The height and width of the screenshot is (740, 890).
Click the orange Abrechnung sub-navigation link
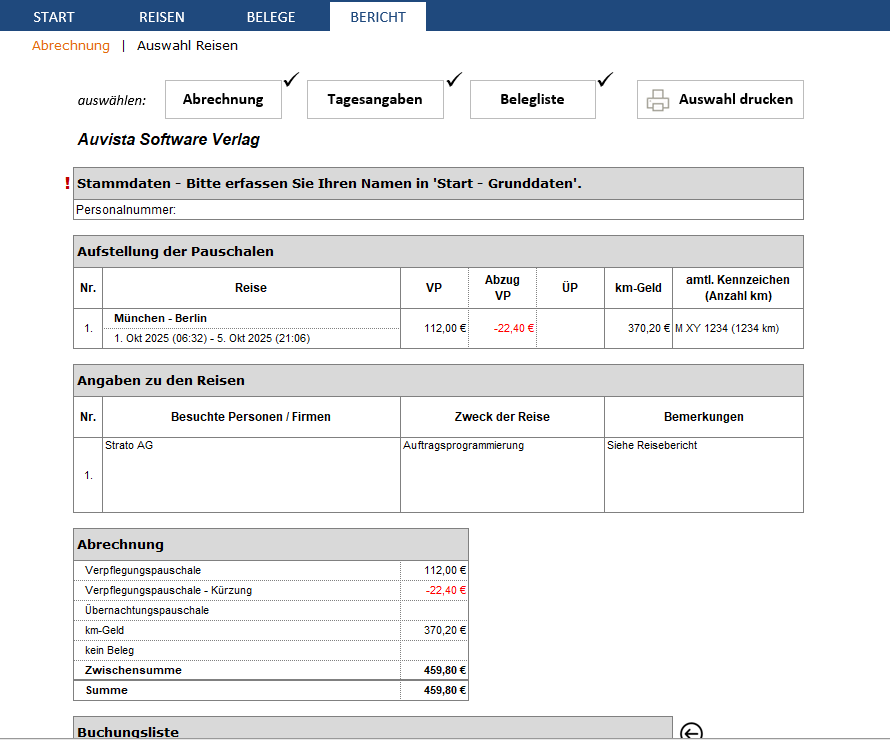click(x=71, y=45)
